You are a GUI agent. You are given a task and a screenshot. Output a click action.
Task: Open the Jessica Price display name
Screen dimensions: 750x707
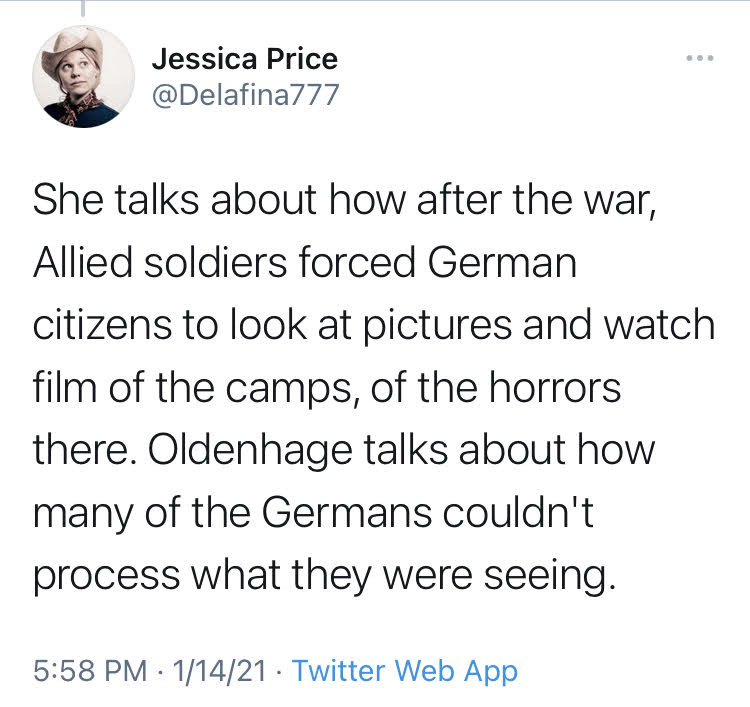point(245,58)
